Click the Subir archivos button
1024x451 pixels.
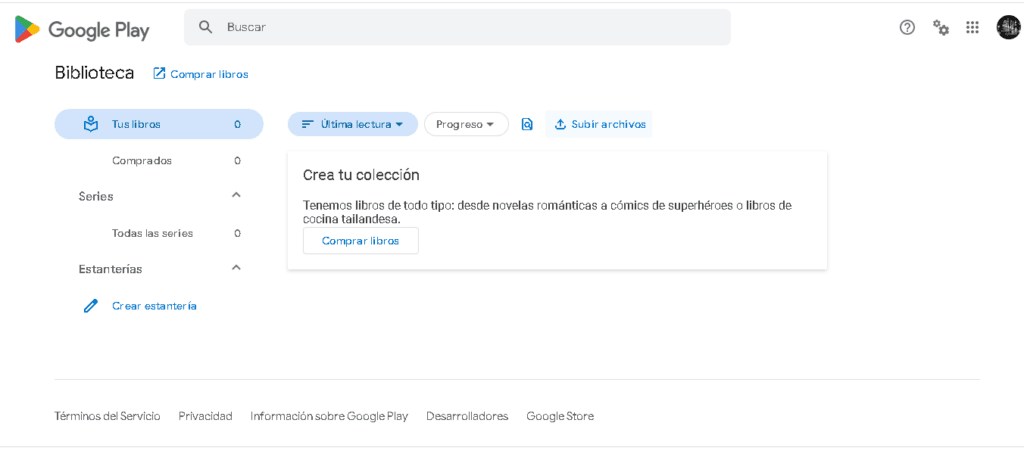tap(599, 124)
